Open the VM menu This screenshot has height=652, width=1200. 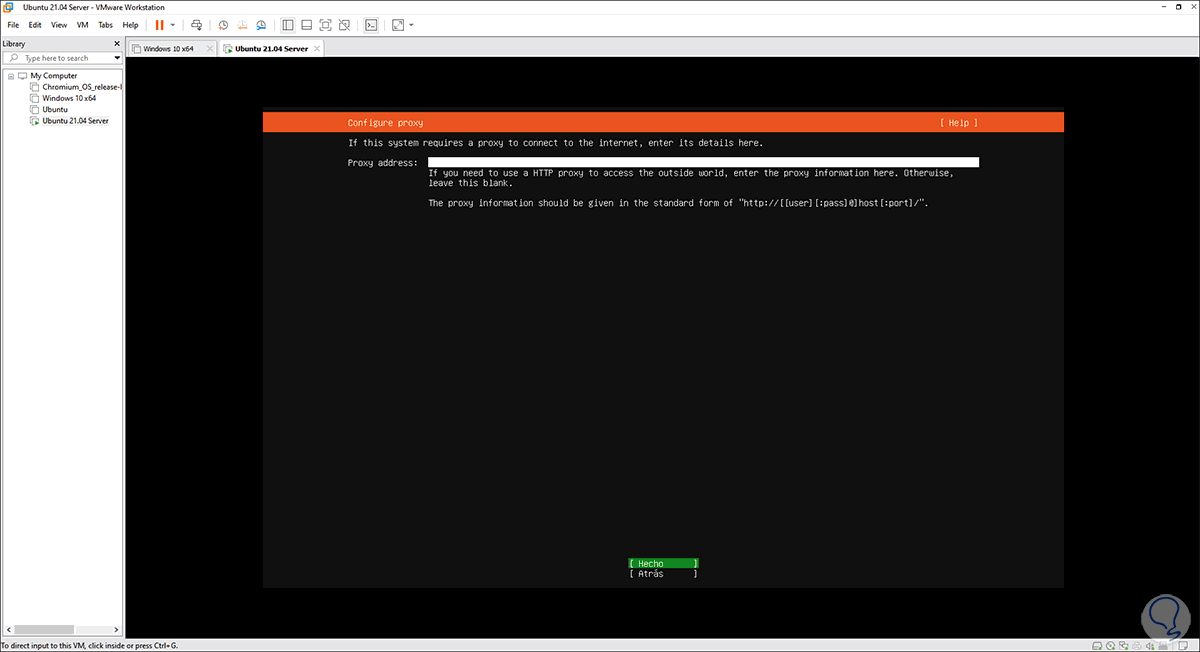(x=83, y=24)
